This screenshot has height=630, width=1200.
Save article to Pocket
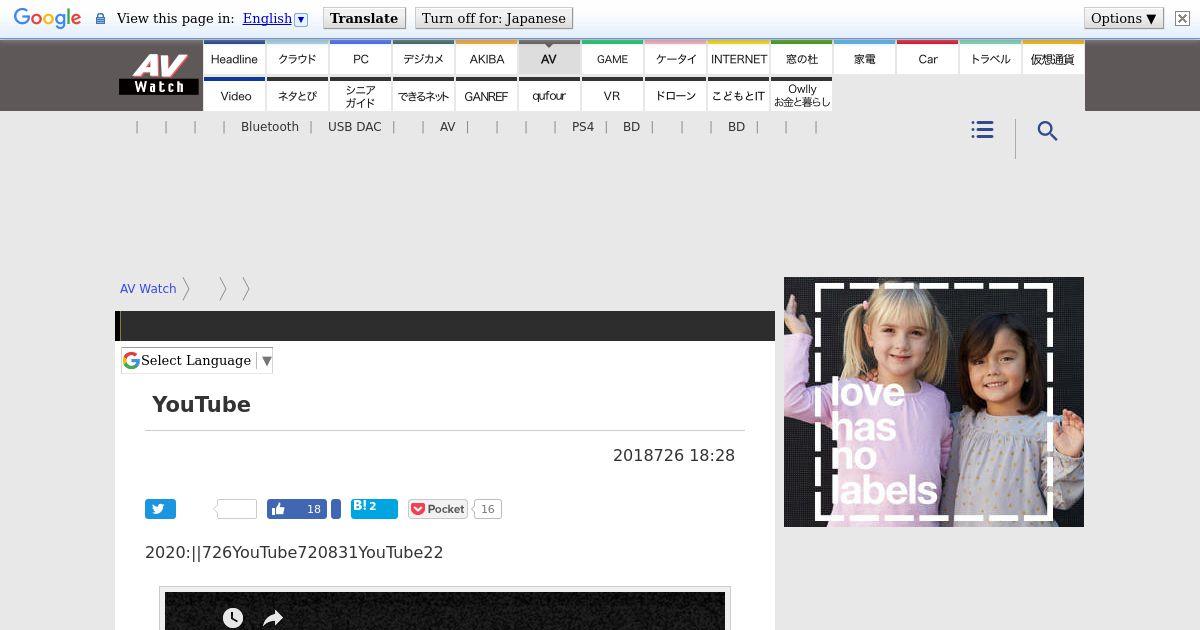click(438, 509)
